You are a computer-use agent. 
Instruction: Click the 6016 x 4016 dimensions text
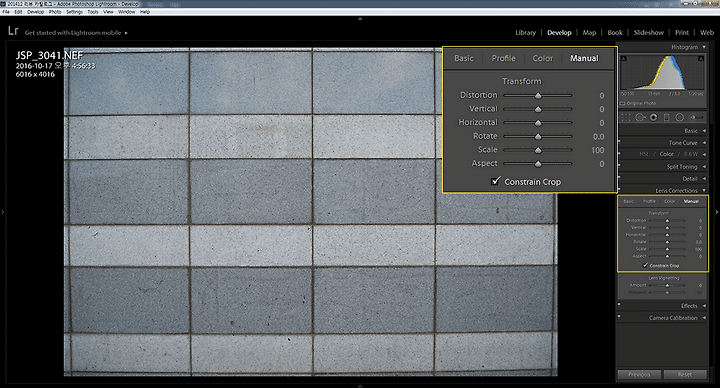[35, 74]
